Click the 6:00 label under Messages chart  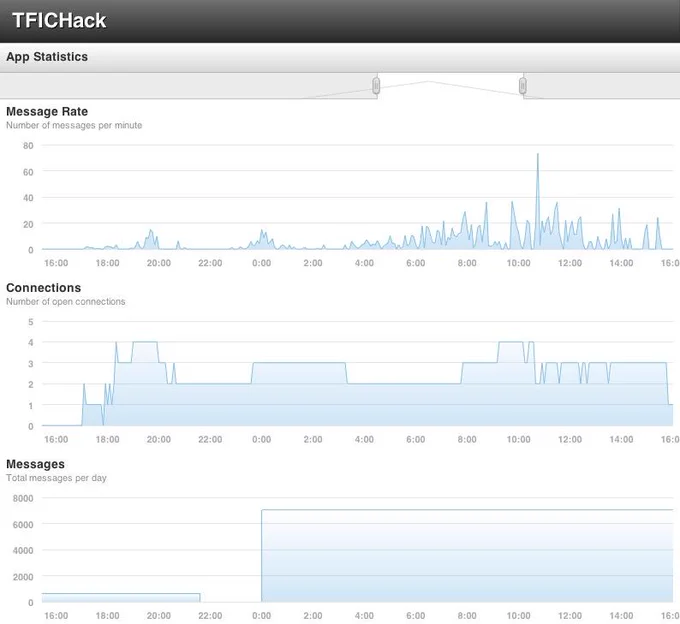(415, 616)
